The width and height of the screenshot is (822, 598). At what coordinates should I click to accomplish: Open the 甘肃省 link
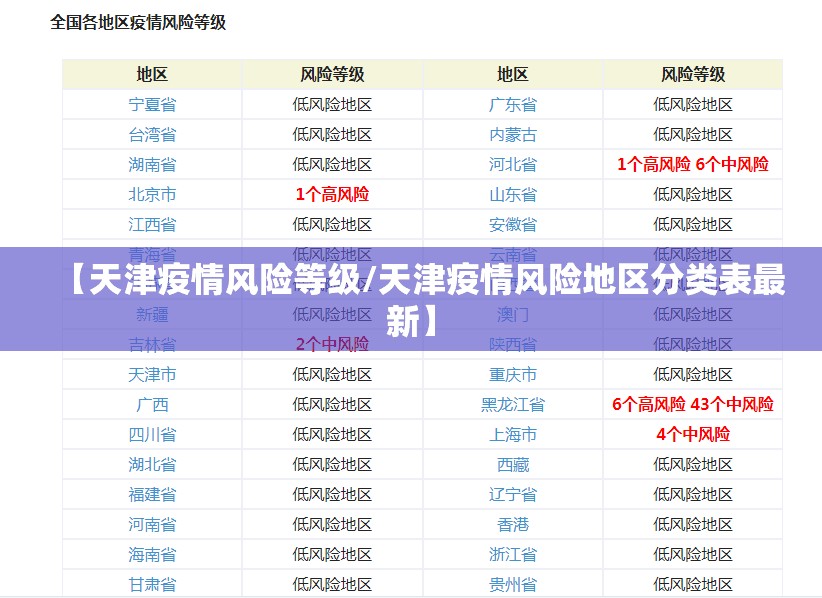(x=152, y=584)
